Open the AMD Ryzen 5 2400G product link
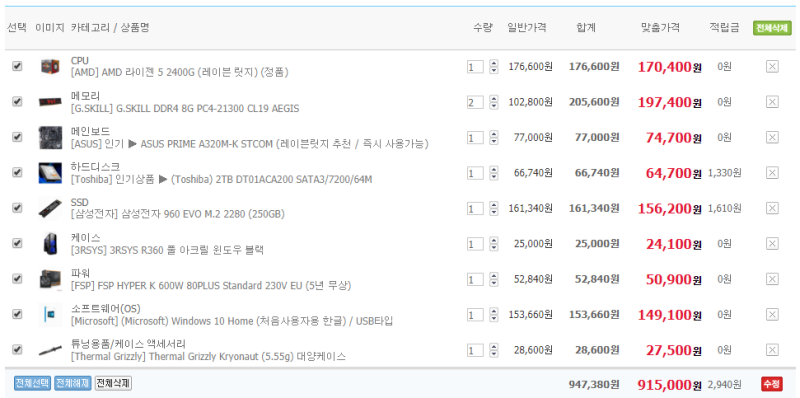800x398 pixels. pyautogui.click(x=180, y=72)
